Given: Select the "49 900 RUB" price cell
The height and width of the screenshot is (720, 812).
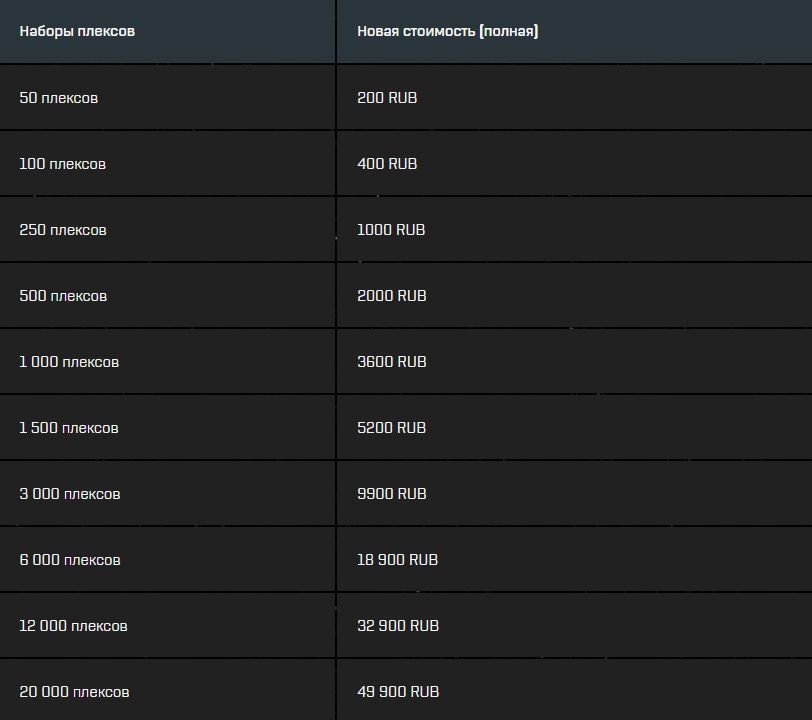Looking at the screenshot, I should [x=397, y=692].
